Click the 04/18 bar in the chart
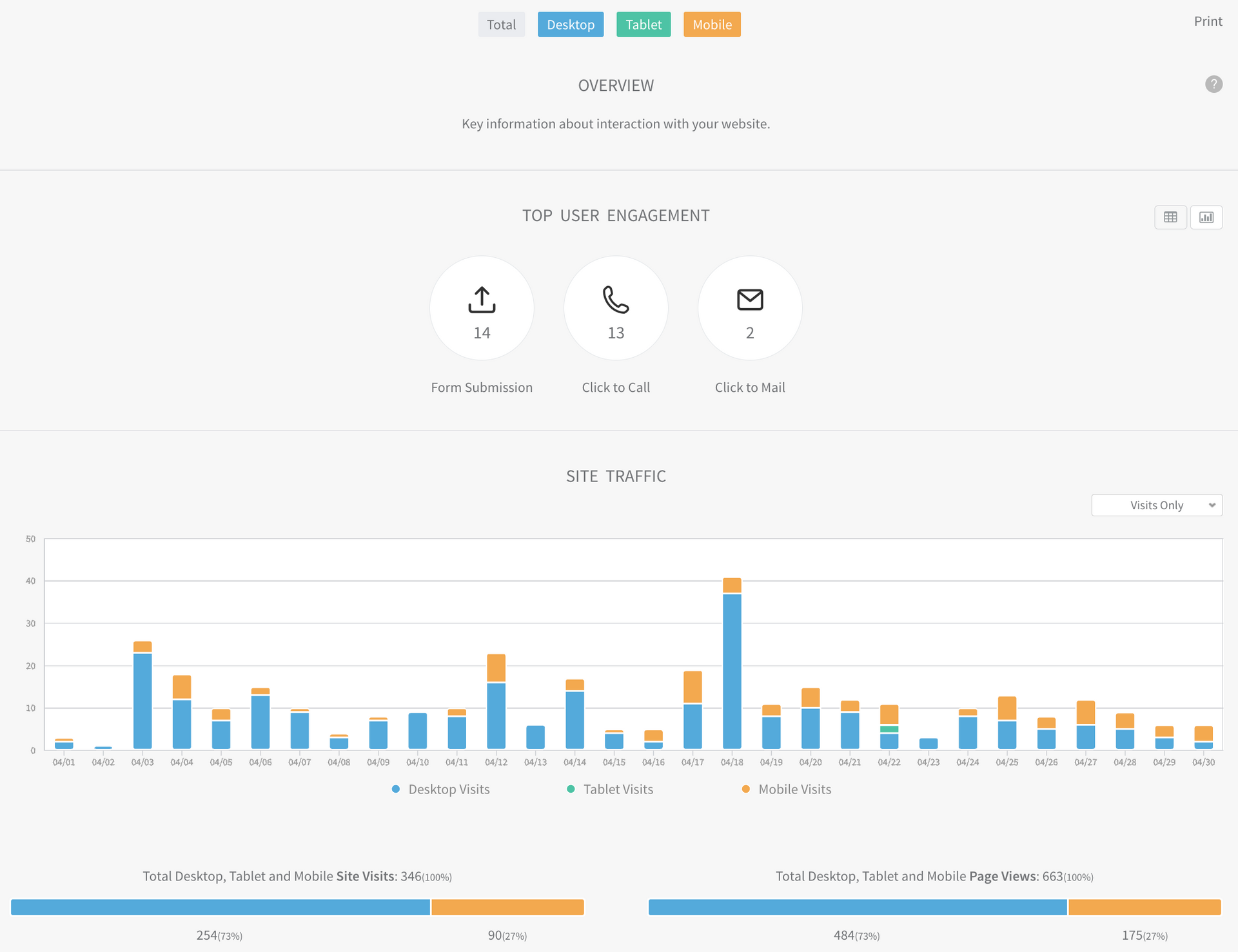Image resolution: width=1238 pixels, height=952 pixels. (732, 670)
